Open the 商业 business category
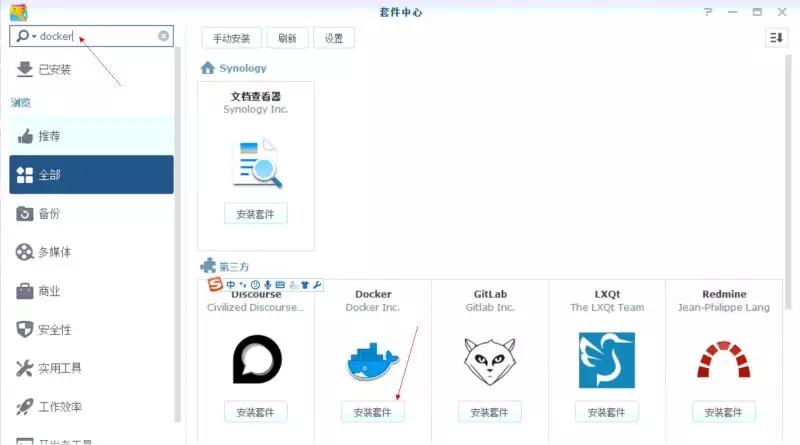This screenshot has height=445, width=800. (91, 291)
